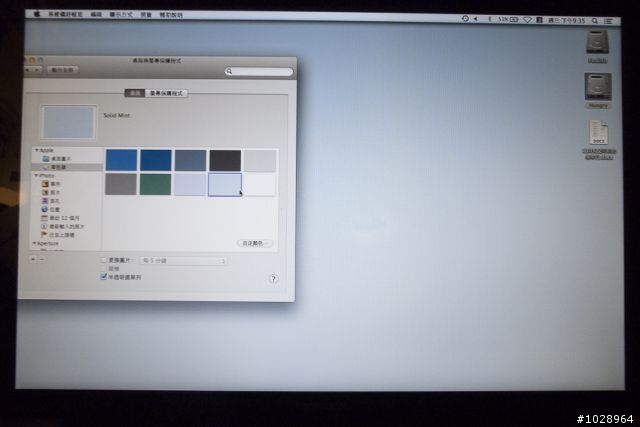Click the Time Machine menu bar icon

click(465, 19)
